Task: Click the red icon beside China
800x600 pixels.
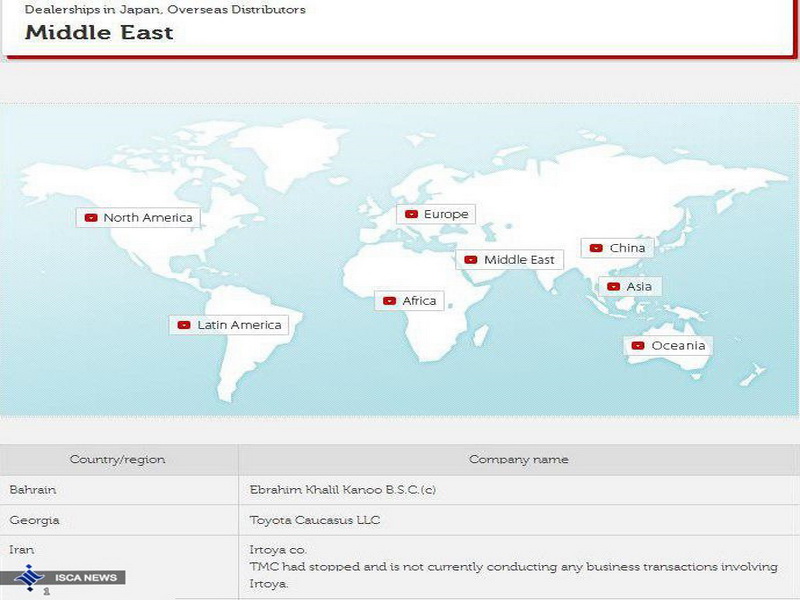Action: pos(597,248)
